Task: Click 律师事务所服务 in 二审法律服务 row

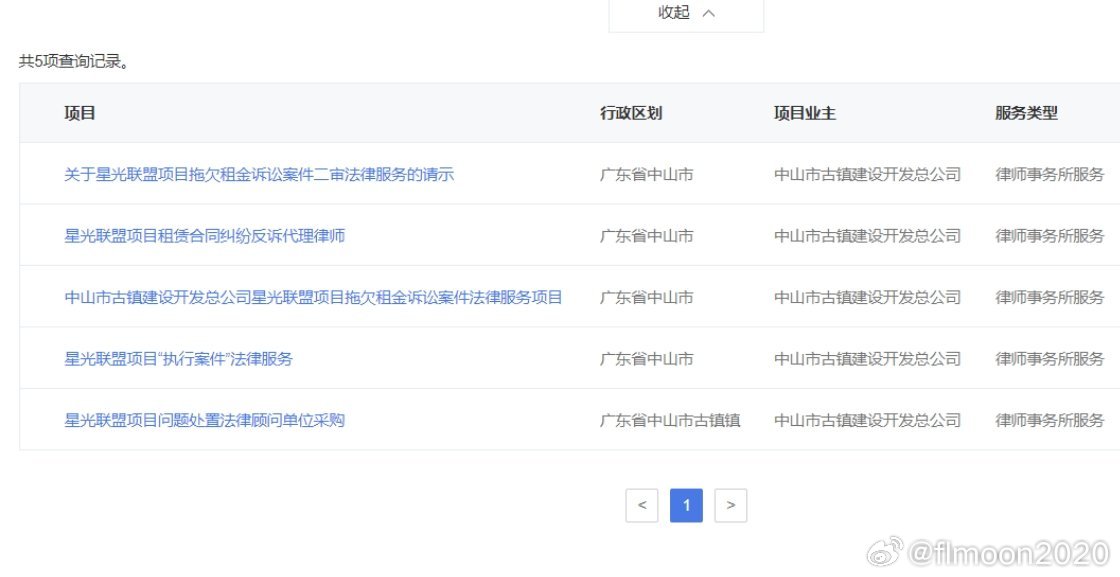Action: coord(1050,174)
